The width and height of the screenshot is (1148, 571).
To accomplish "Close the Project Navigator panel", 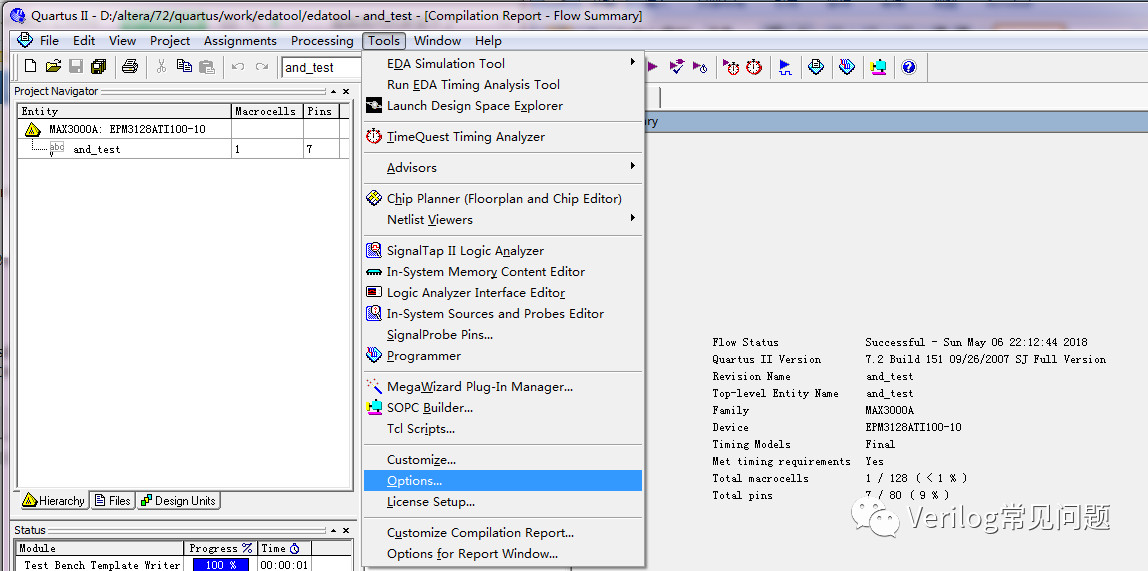I will (x=346, y=92).
